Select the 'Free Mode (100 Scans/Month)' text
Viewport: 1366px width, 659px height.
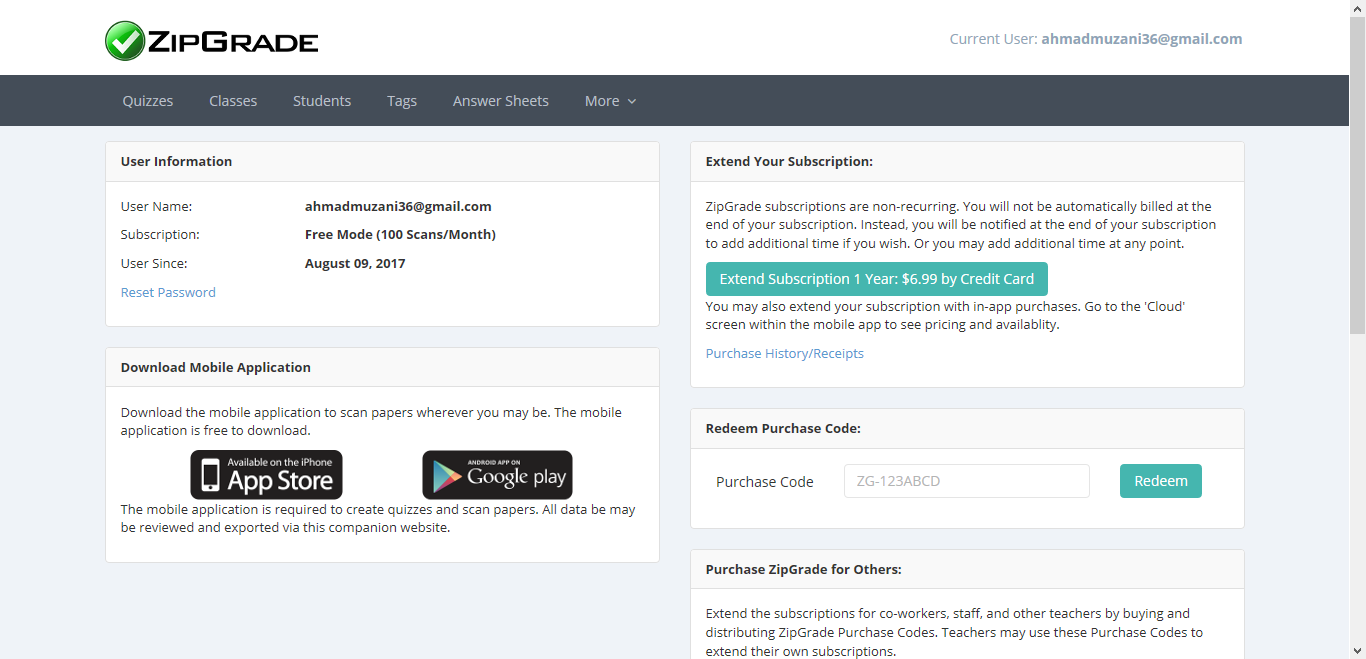(x=400, y=235)
